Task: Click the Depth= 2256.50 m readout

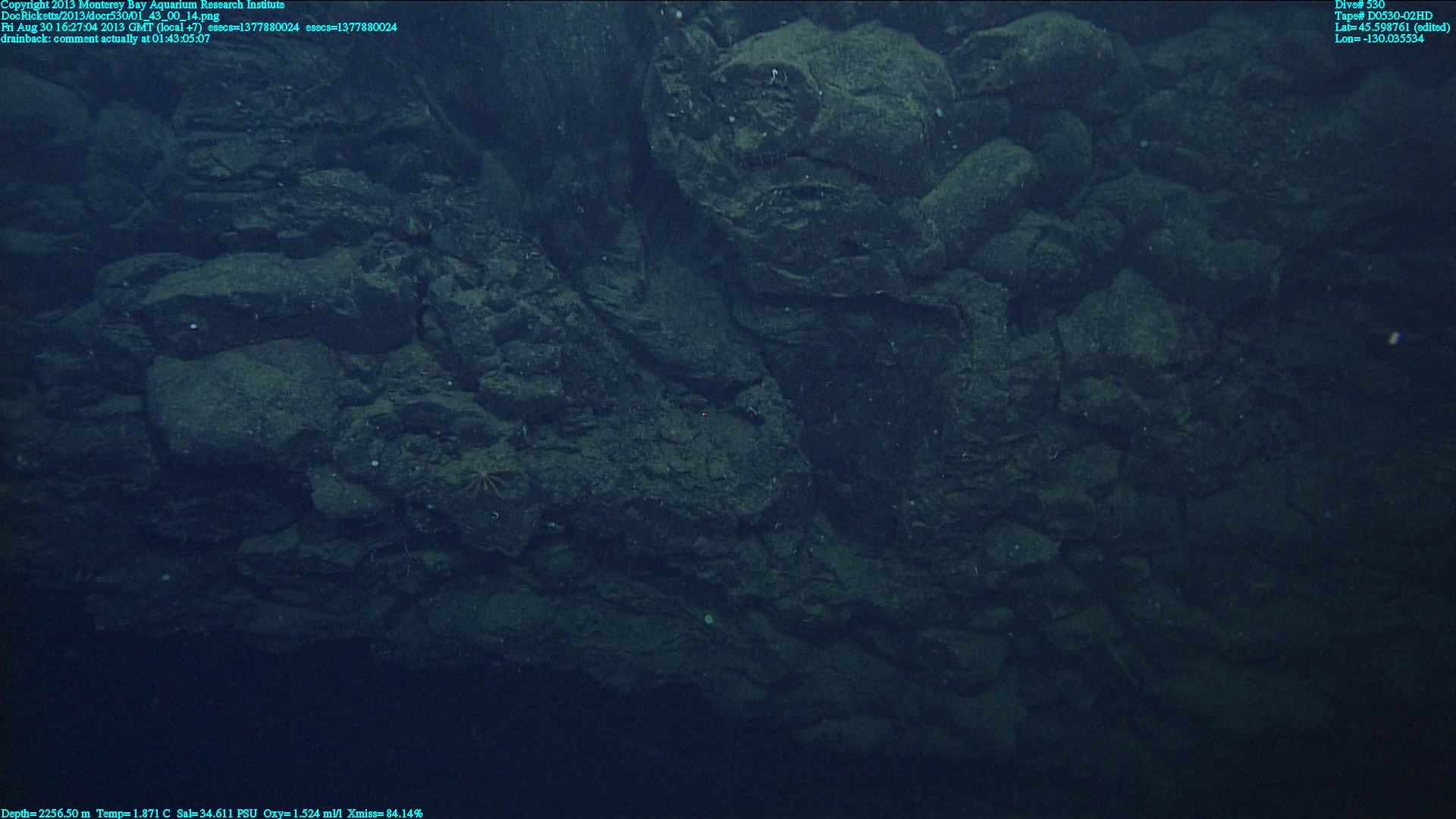Action: 45,813
